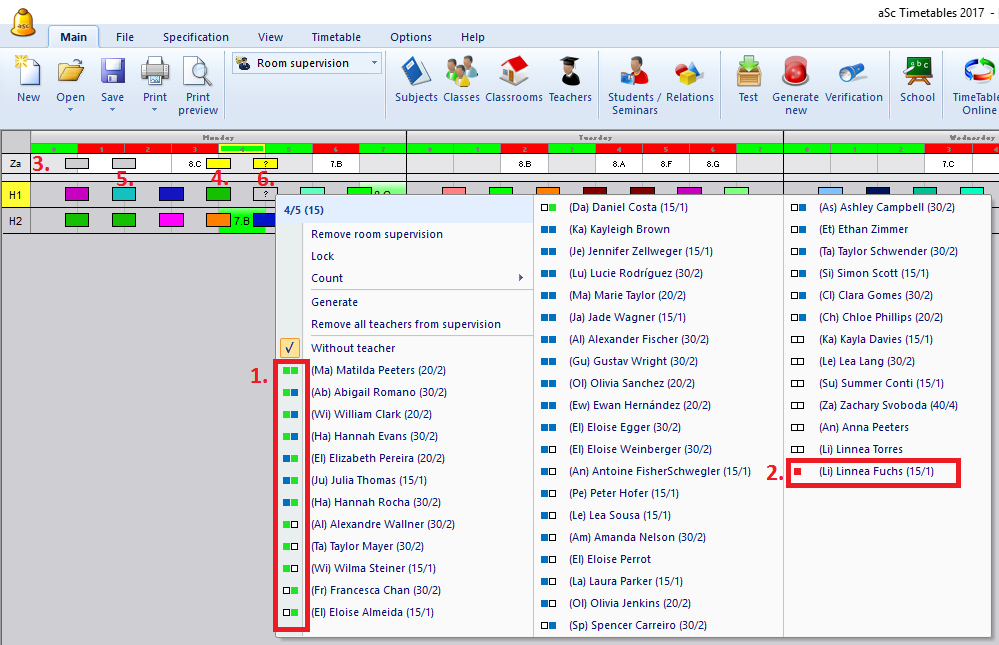The image size is (999, 645).
Task: Click the magenta card in row H1
Action: (x=77, y=194)
